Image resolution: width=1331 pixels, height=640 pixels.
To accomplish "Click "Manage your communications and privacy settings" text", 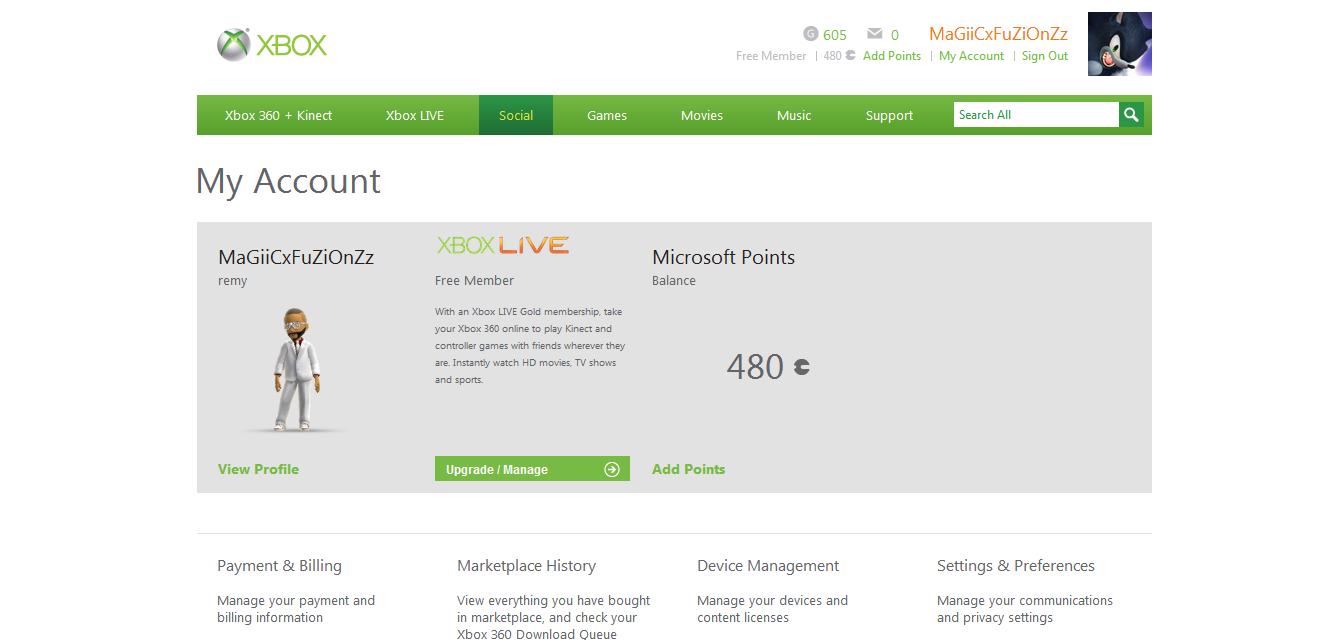I will pos(1025,609).
